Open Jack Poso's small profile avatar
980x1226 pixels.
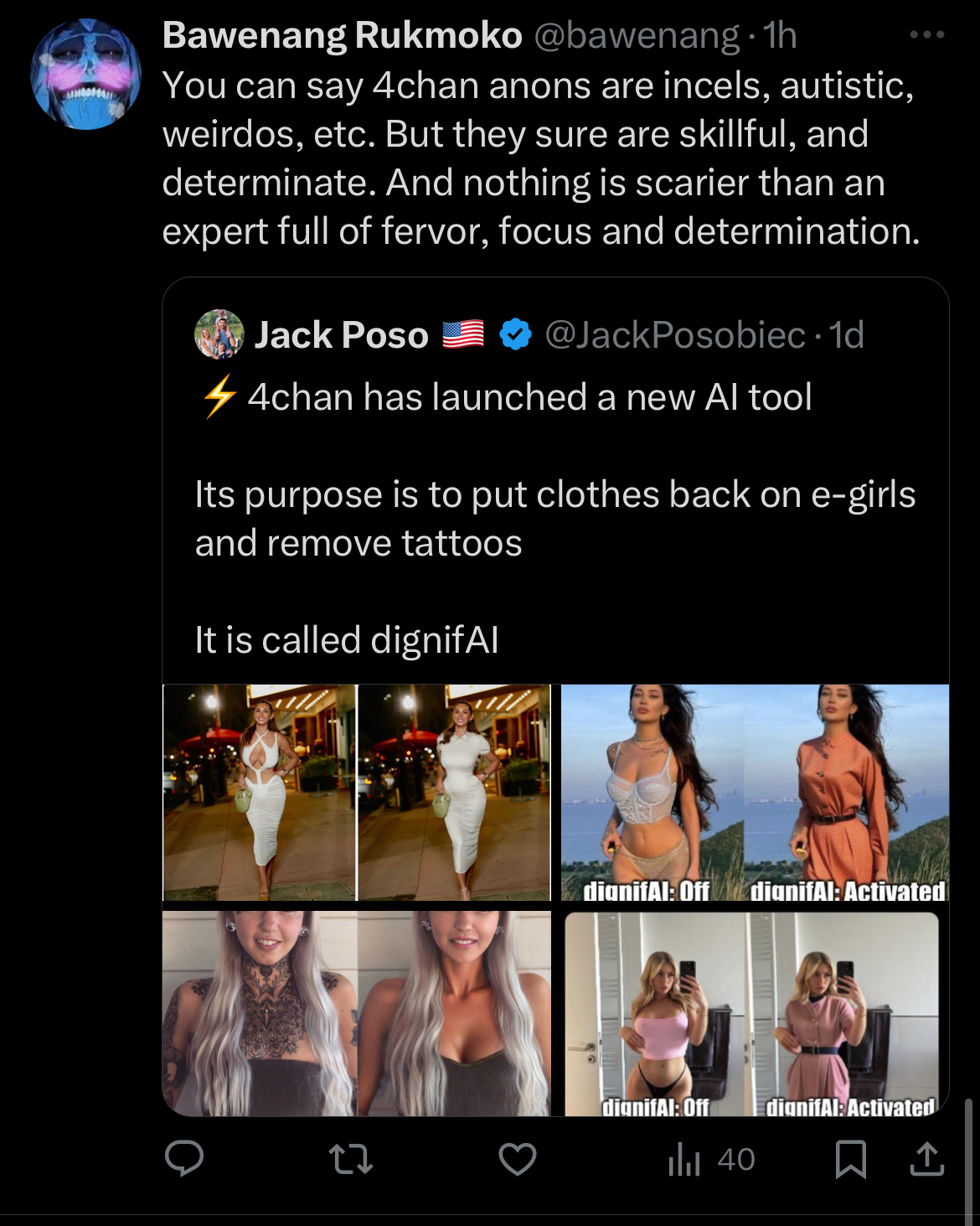point(219,334)
